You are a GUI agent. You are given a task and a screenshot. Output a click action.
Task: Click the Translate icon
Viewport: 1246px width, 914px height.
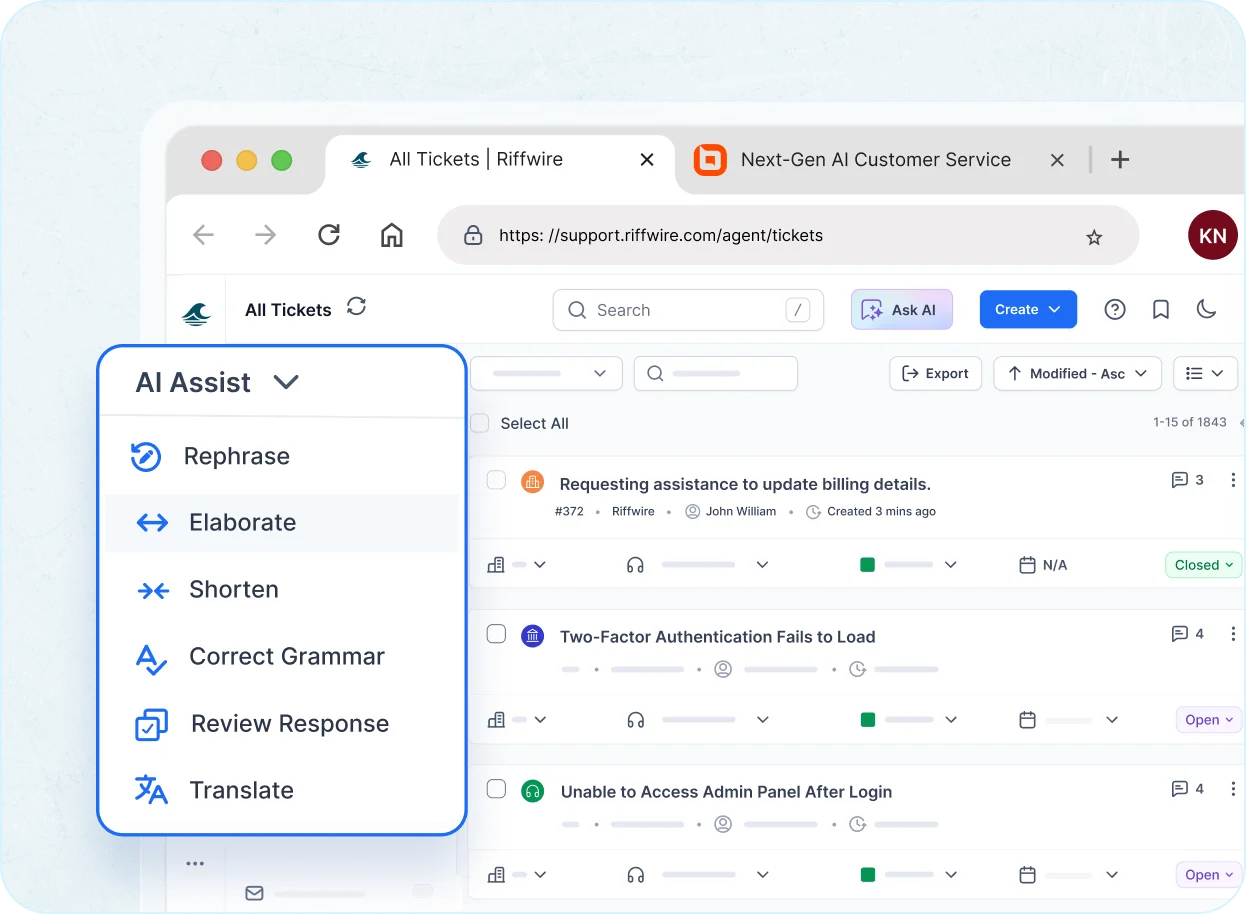coord(151,789)
